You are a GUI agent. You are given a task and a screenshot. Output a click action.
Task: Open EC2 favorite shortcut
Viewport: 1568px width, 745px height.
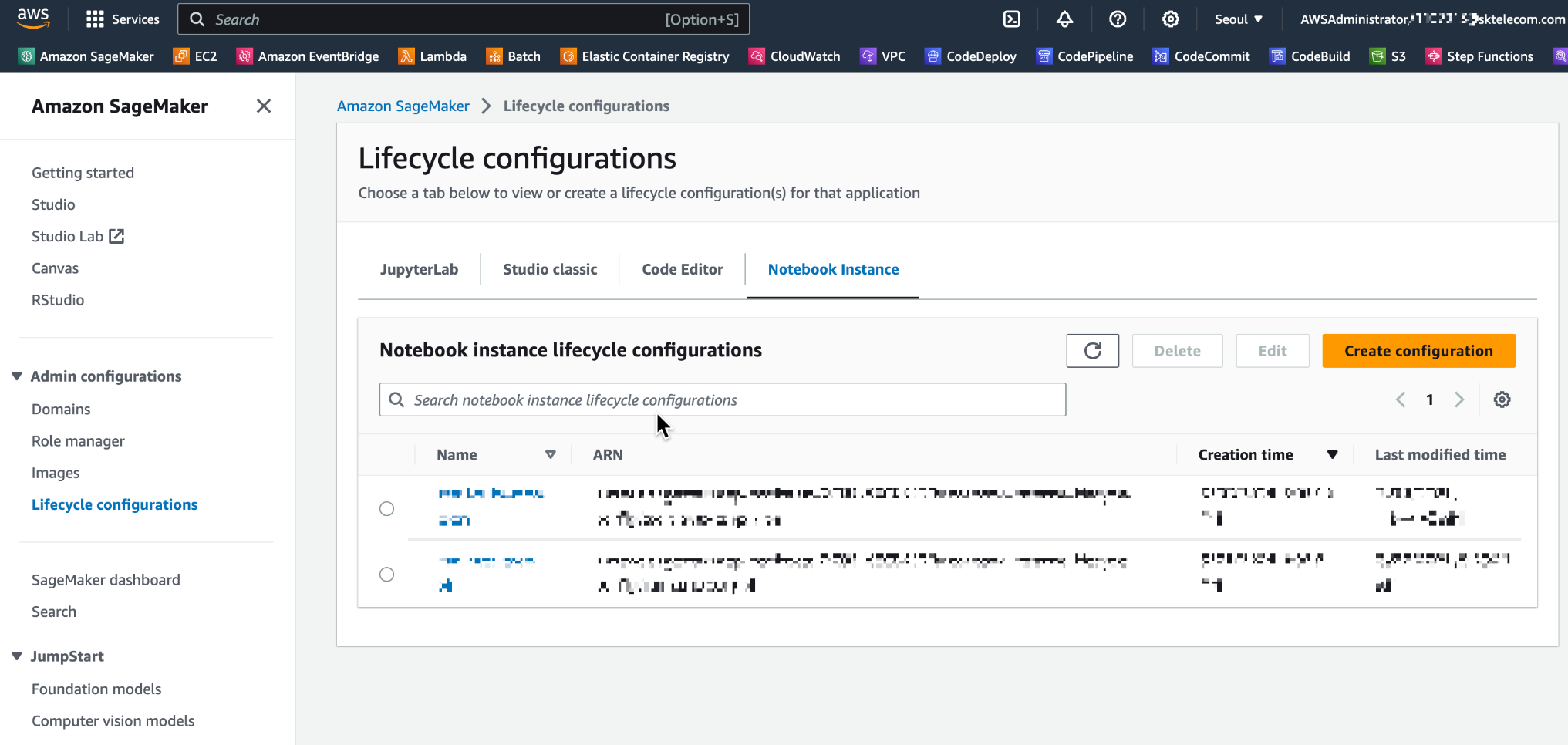tap(196, 56)
